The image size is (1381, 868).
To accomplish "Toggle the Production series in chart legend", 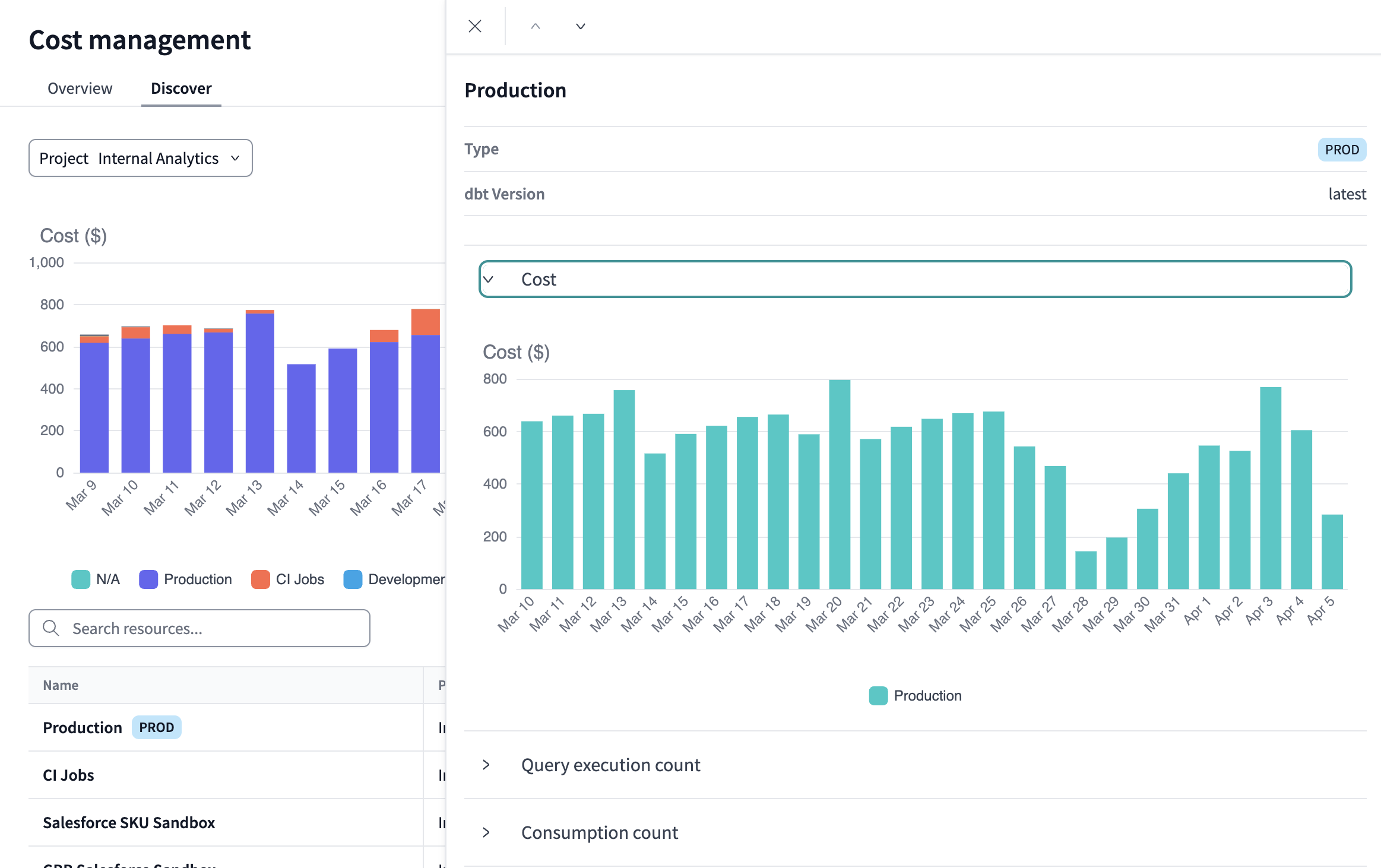I will tap(148, 579).
